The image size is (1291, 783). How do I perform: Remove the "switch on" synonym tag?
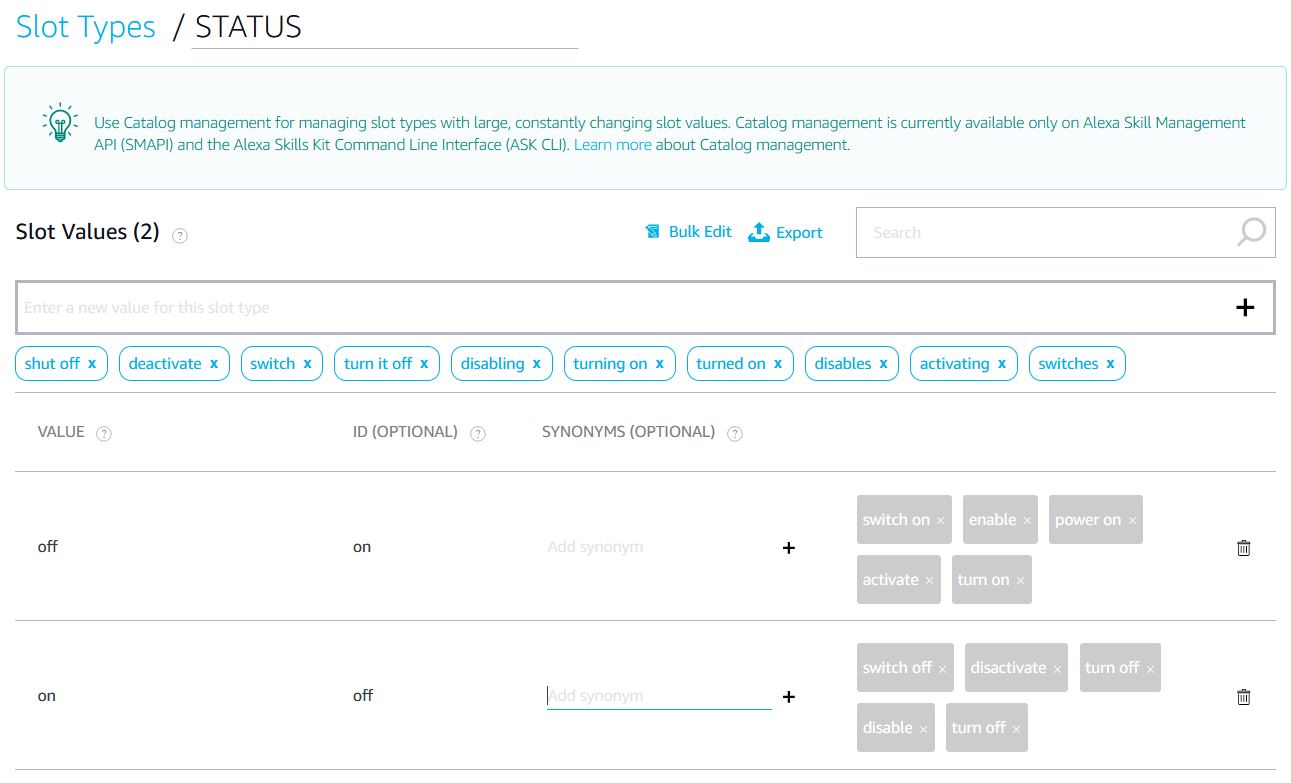point(939,519)
